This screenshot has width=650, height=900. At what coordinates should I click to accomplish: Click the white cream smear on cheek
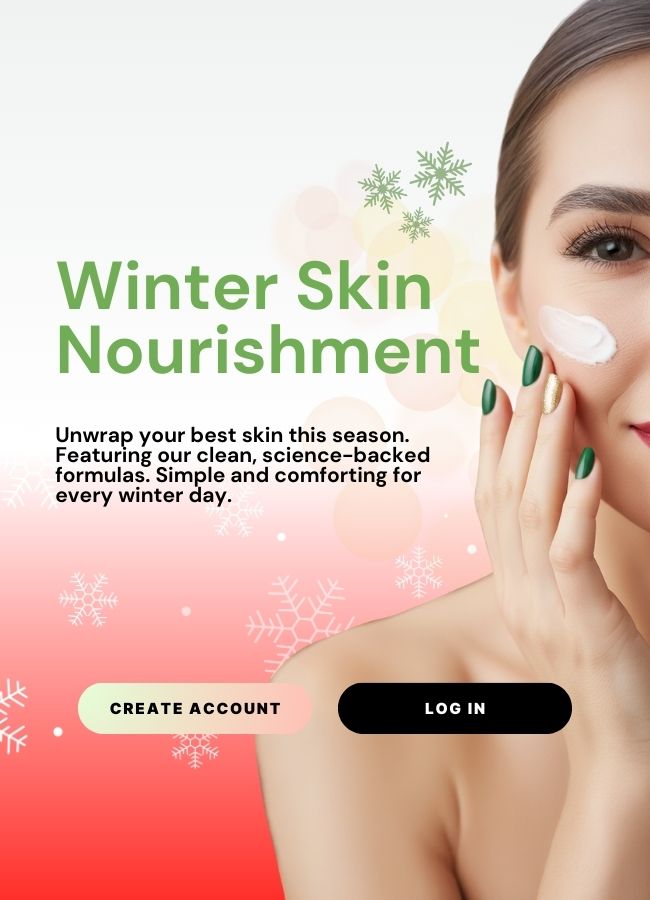577,335
